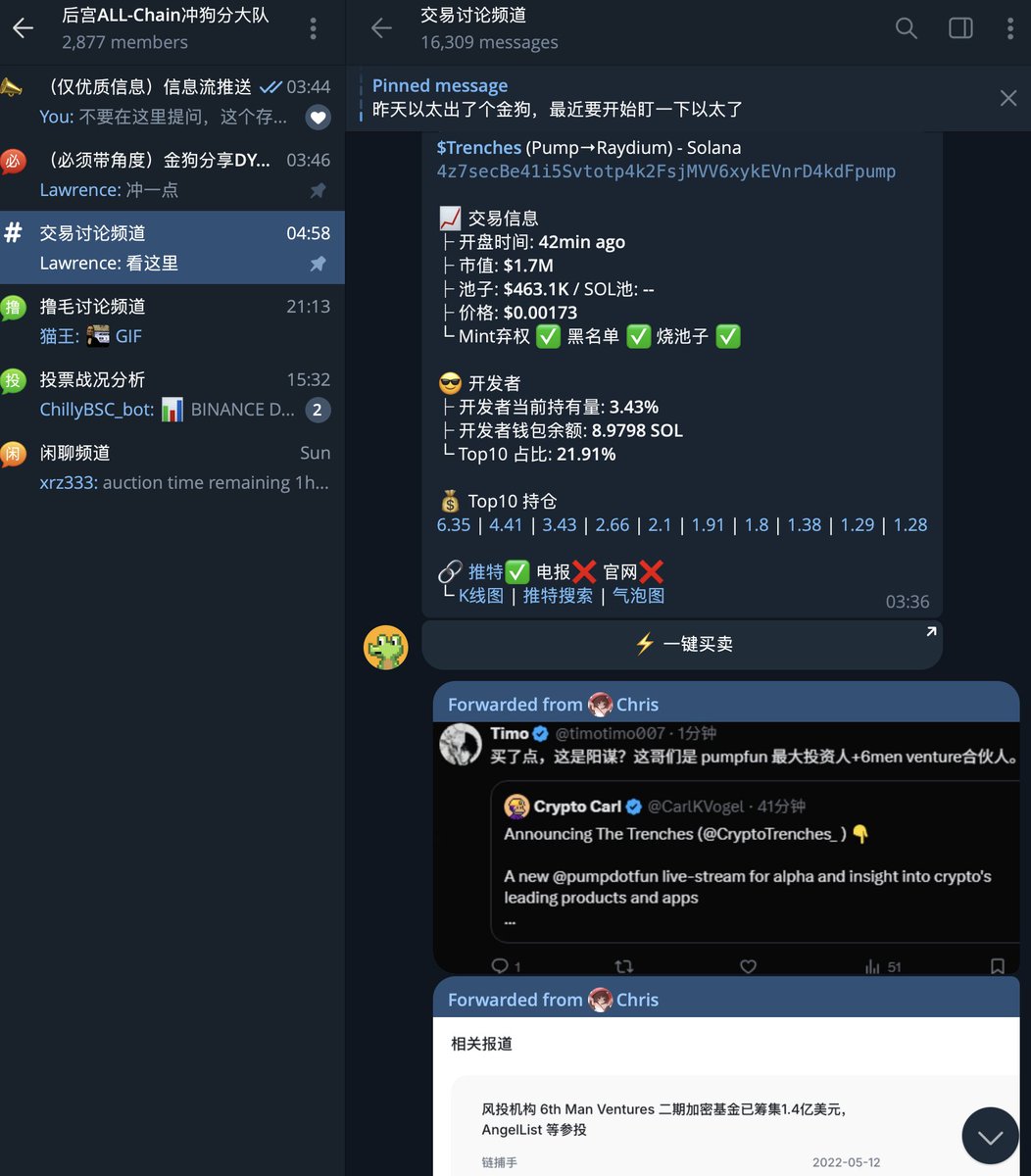Viewport: 1031px width, 1176px height.
Task: Search messages with the magnifier icon
Action: click(907, 27)
